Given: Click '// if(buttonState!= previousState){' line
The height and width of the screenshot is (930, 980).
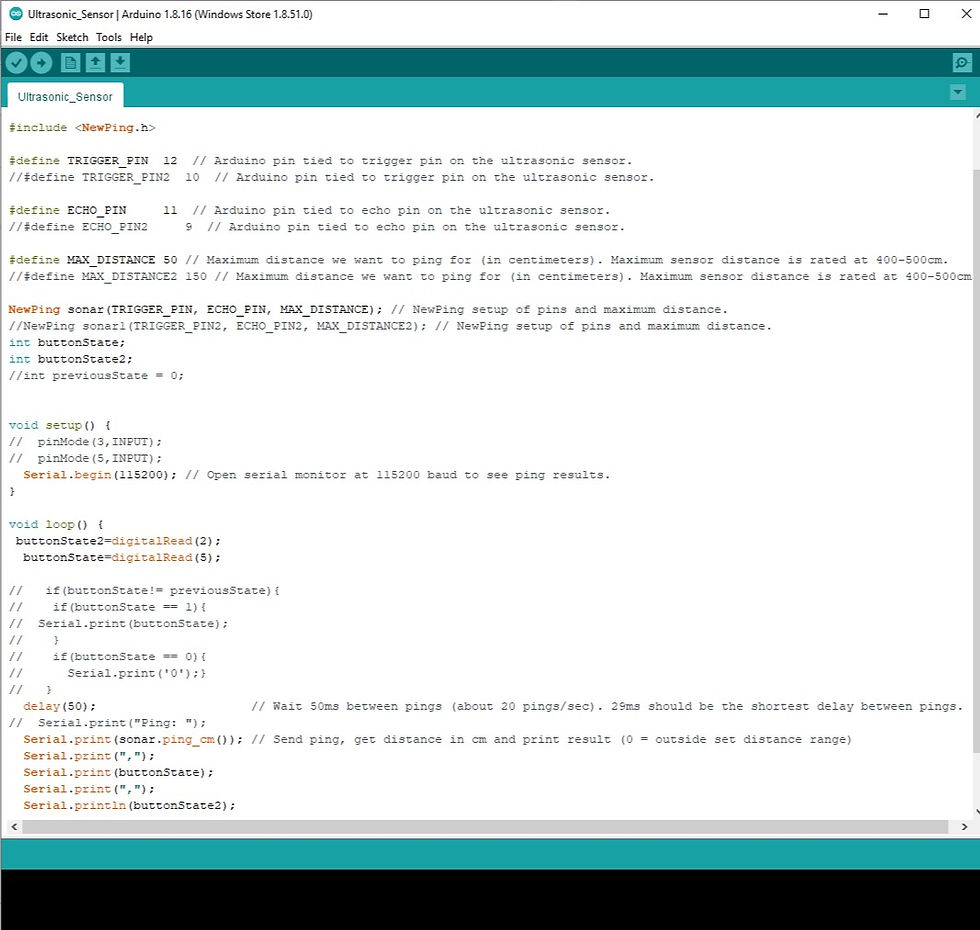Looking at the screenshot, I should click(144, 590).
